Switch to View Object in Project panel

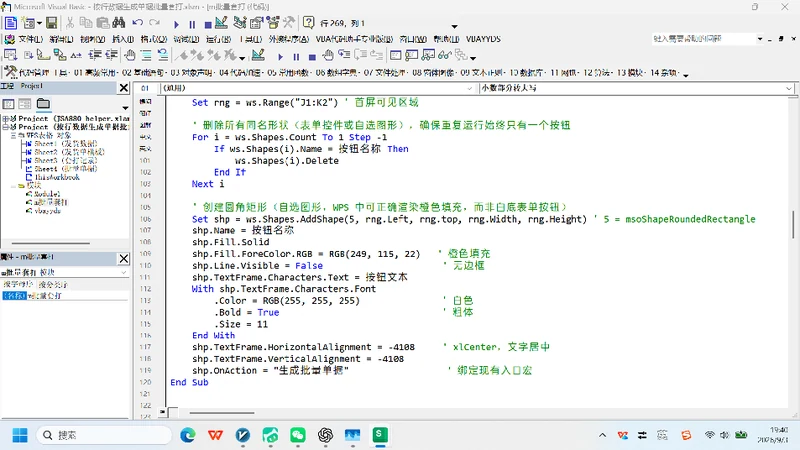(x=24, y=104)
